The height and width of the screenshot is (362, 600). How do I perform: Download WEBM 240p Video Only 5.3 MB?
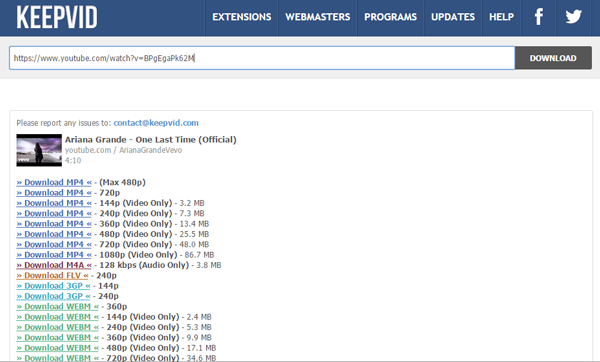click(57, 327)
